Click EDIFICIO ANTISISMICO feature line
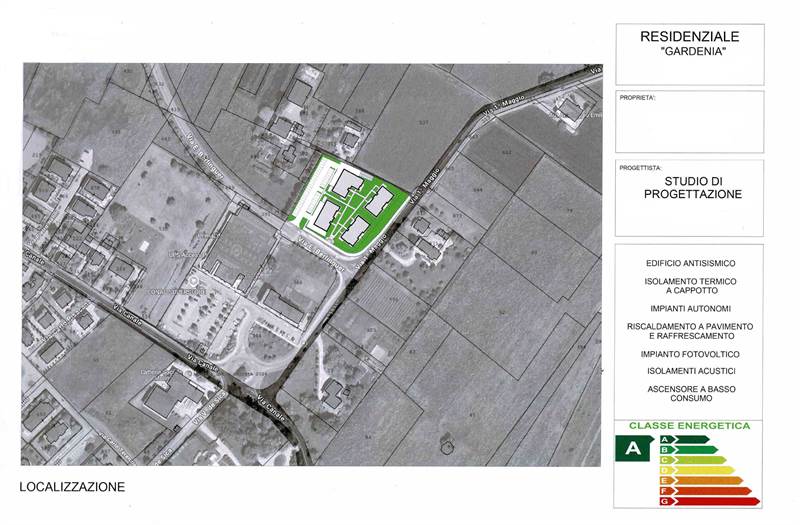 click(690, 263)
